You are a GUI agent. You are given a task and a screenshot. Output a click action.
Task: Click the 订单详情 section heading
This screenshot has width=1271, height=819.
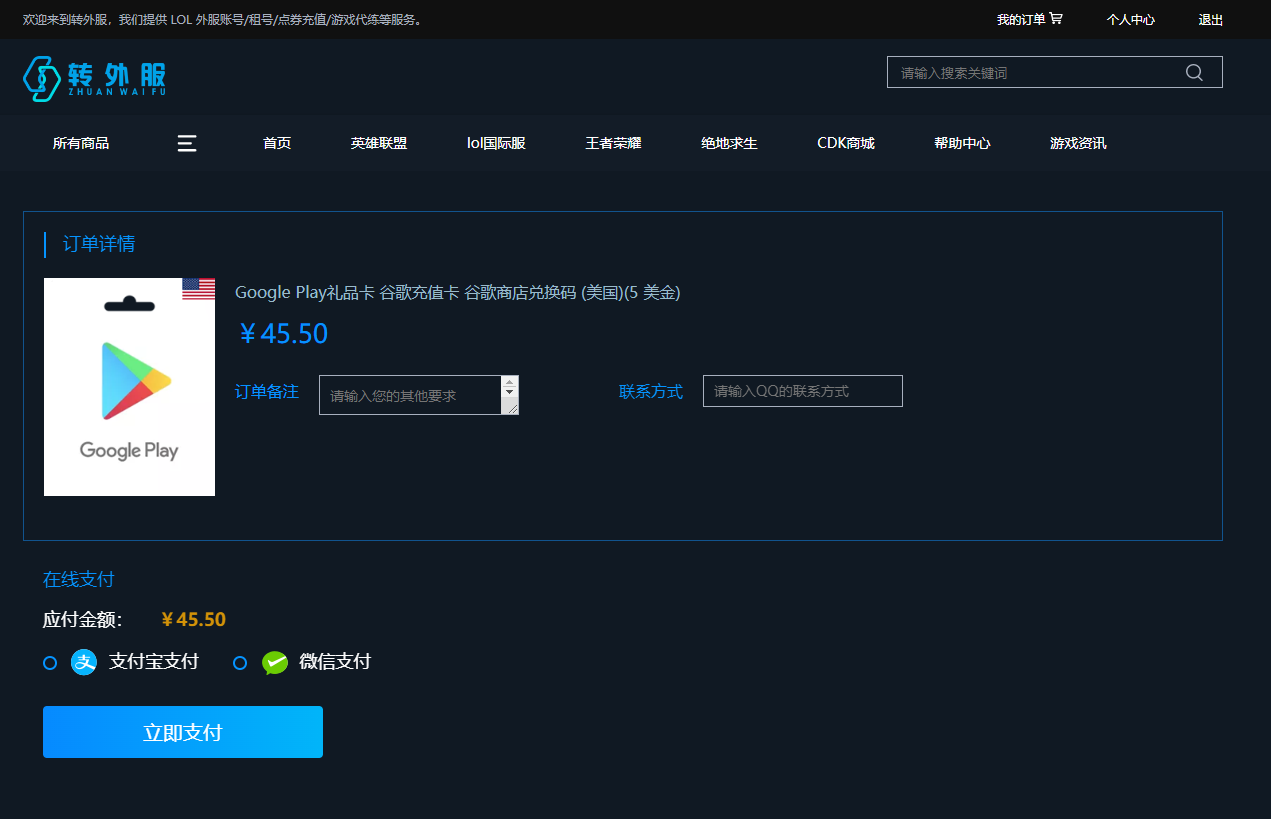(99, 244)
